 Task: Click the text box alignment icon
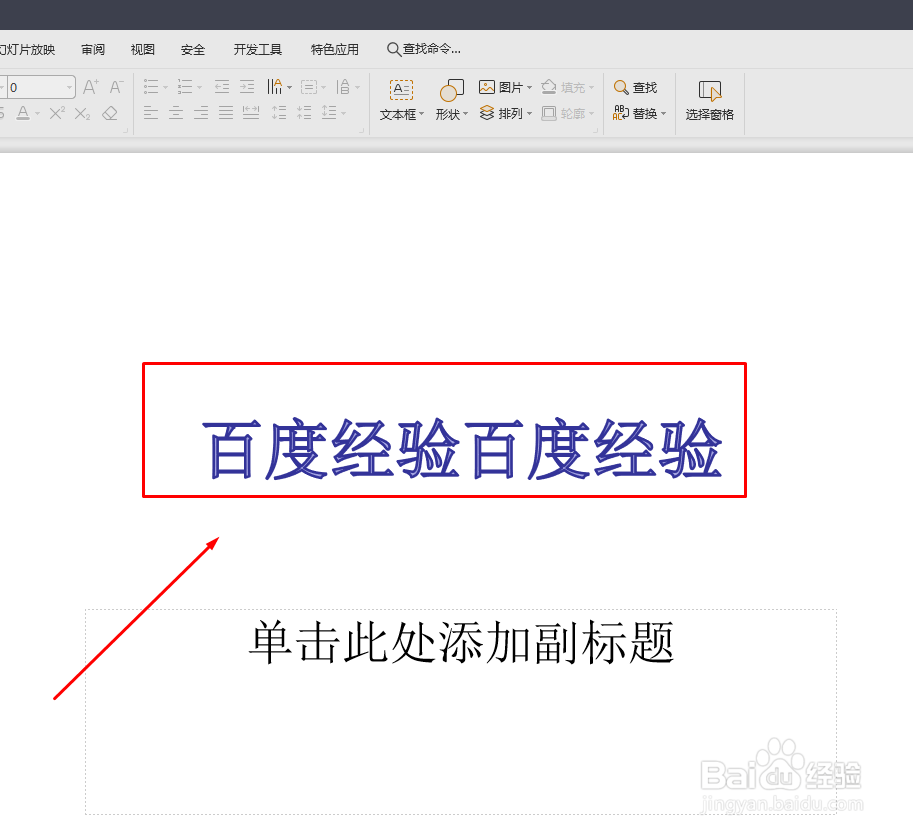click(x=309, y=87)
